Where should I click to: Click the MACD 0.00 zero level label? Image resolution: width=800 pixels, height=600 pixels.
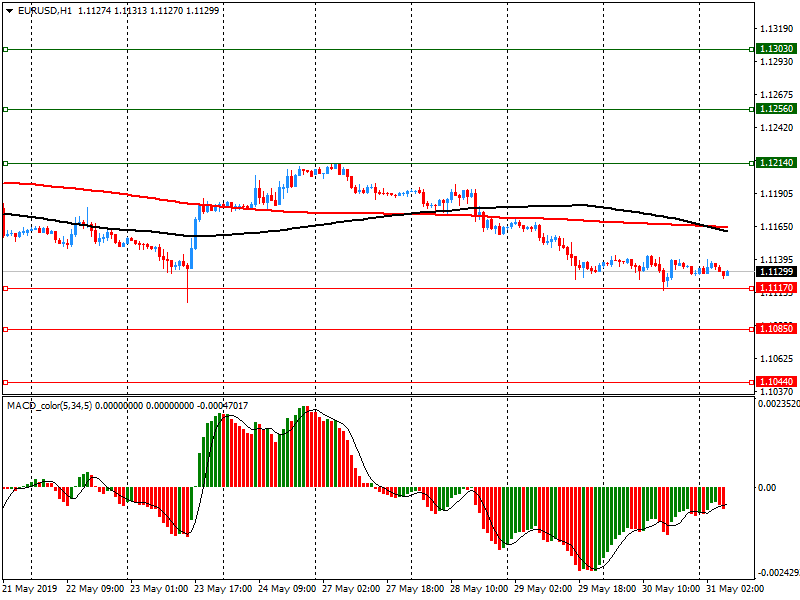(768, 488)
